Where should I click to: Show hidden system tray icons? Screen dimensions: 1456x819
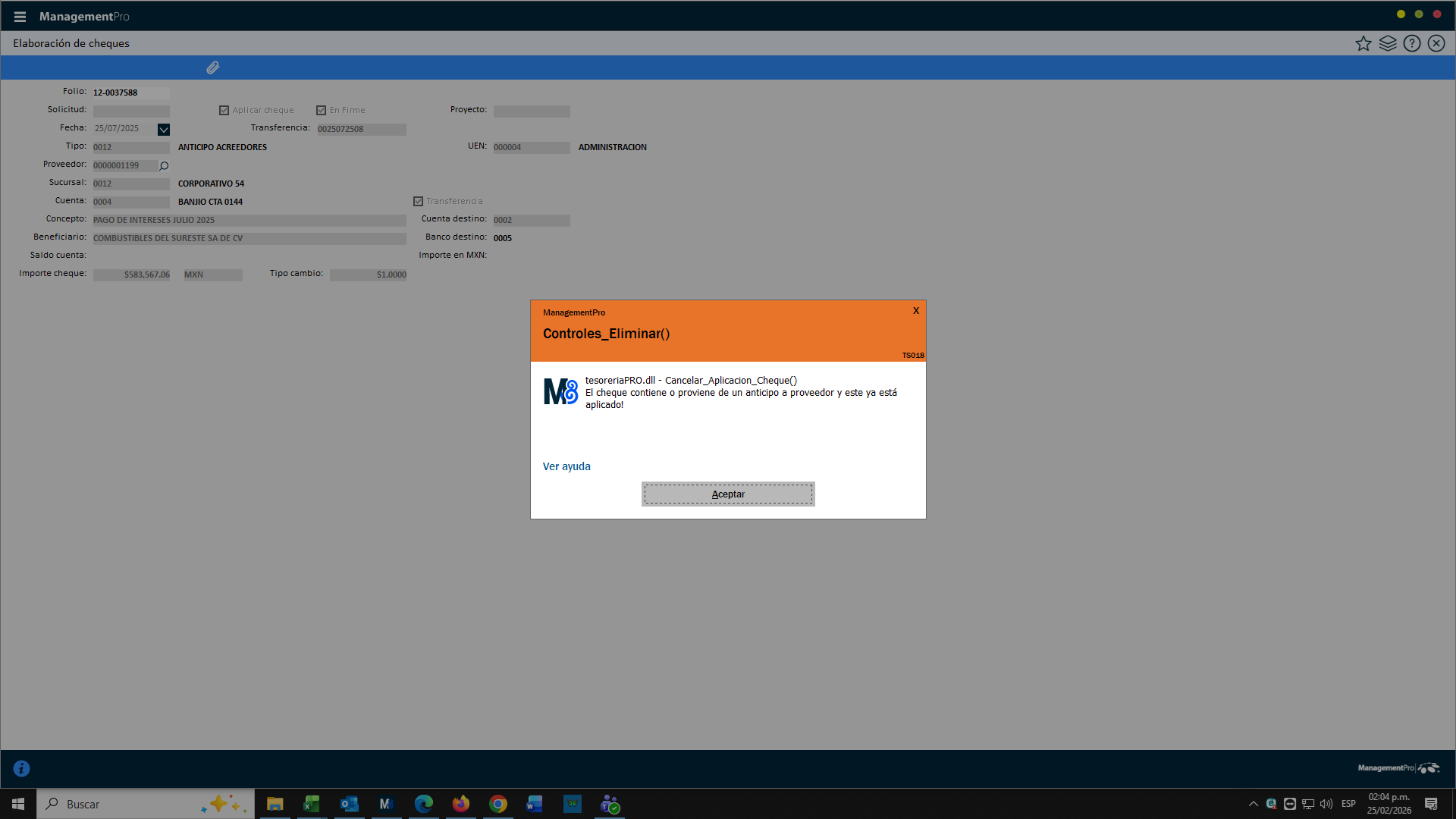pyautogui.click(x=1253, y=804)
